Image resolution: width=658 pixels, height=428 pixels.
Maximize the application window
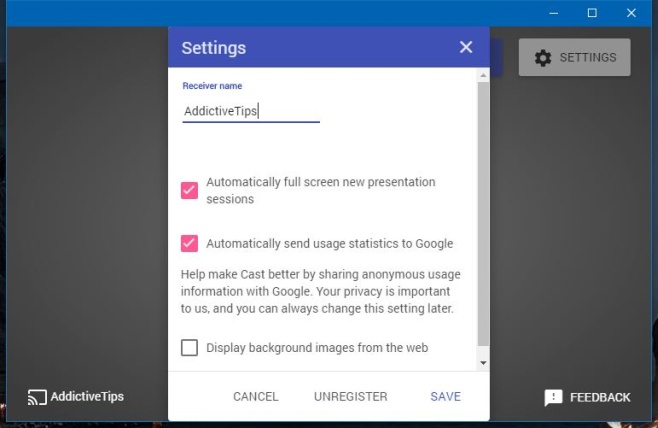[x=592, y=13]
